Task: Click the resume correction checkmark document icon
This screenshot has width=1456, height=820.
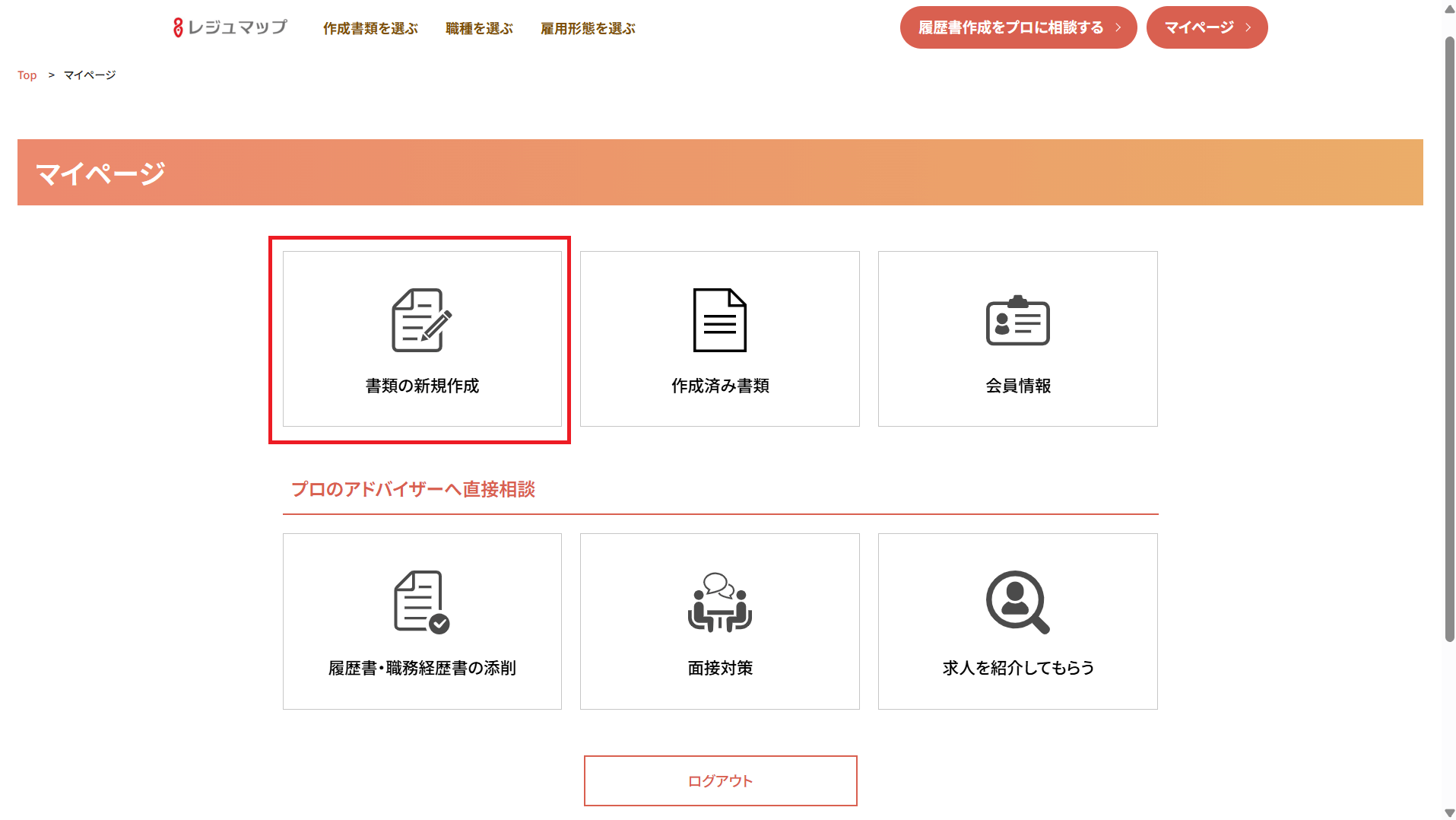Action: pyautogui.click(x=421, y=602)
